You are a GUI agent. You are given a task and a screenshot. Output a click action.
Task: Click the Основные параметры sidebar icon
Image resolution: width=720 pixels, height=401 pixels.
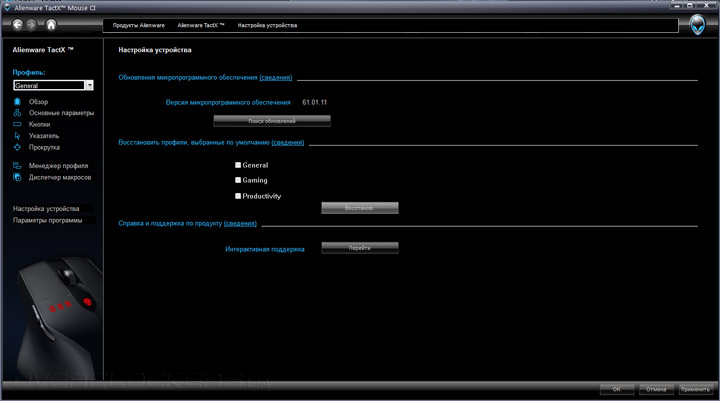pos(17,113)
